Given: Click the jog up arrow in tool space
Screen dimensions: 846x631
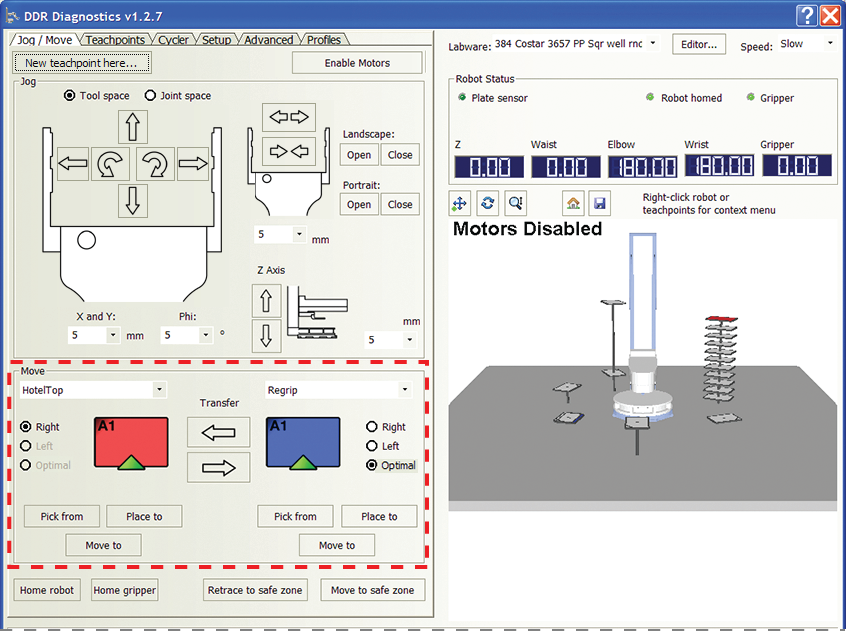Looking at the screenshot, I should 133,127.
